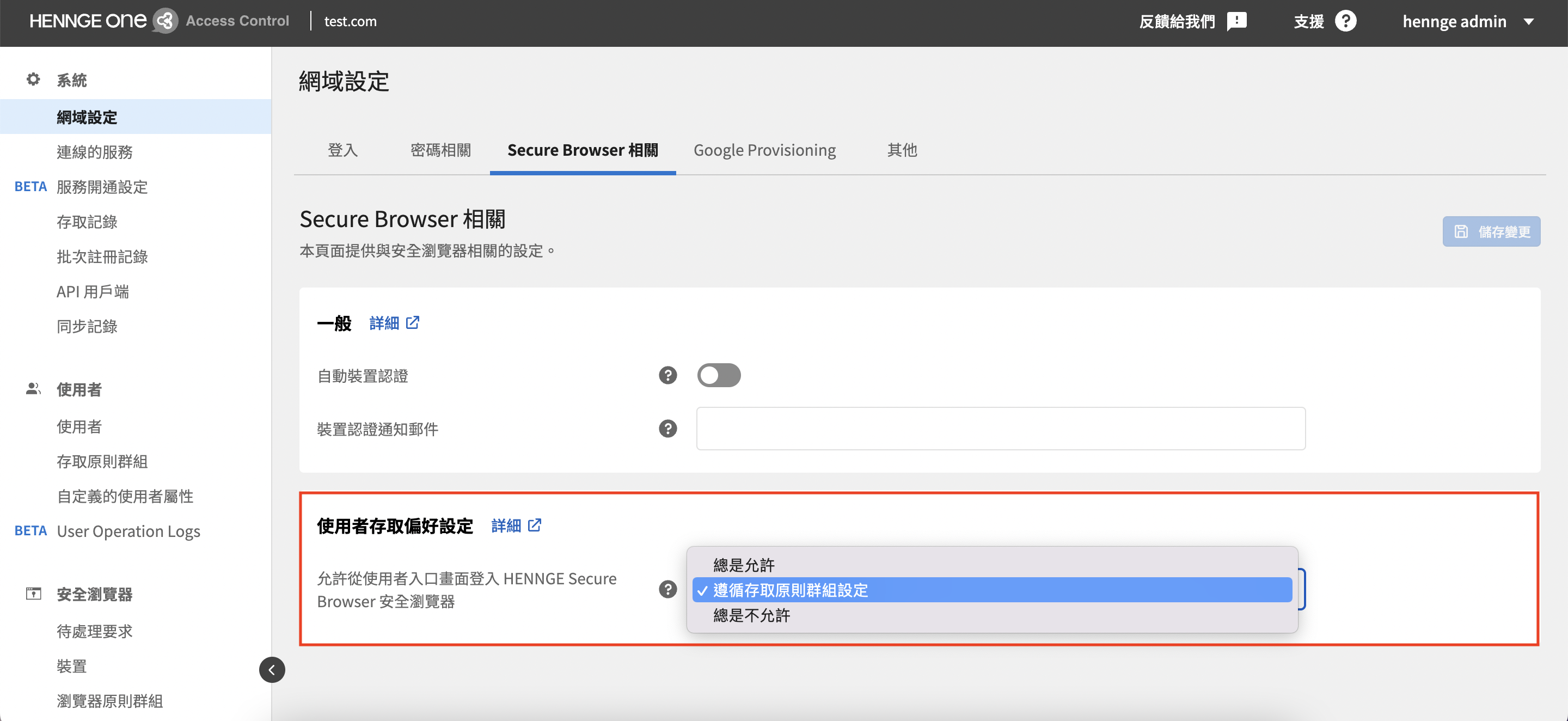Open help for 自動裝置認證
The width and height of the screenshot is (1568, 721).
(x=667, y=375)
